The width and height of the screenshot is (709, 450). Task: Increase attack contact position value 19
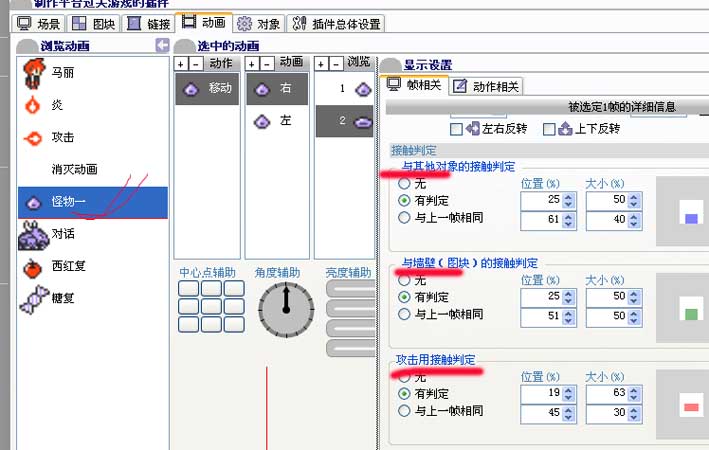[568, 389]
